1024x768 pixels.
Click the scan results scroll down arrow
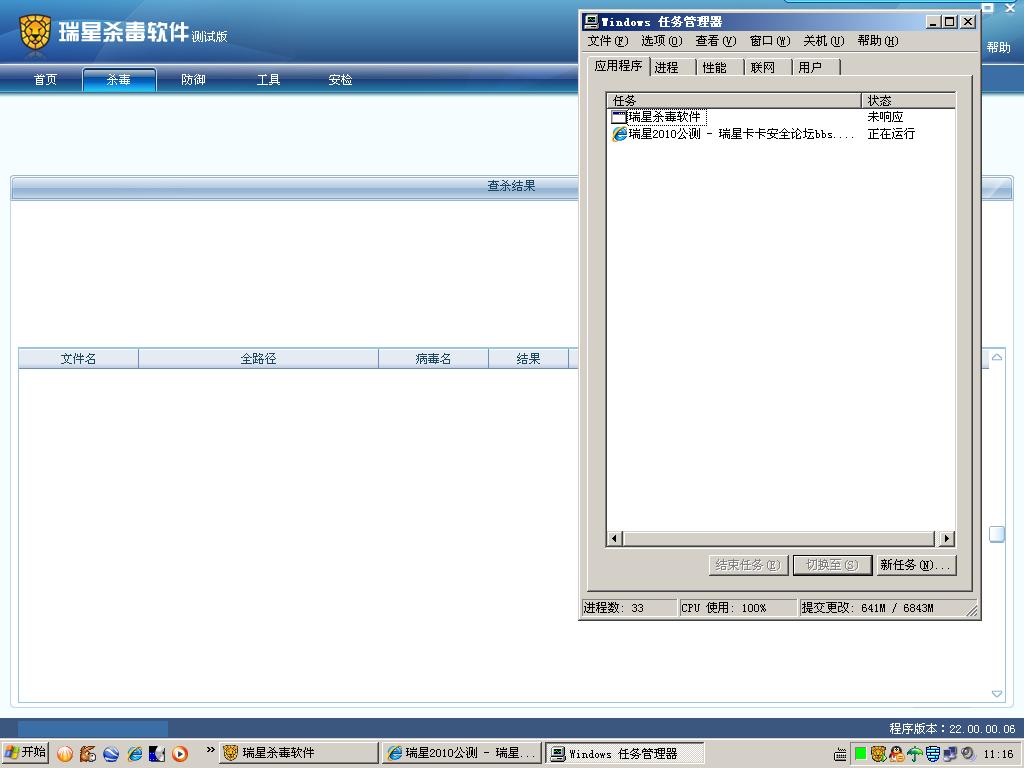pyautogui.click(x=997, y=694)
